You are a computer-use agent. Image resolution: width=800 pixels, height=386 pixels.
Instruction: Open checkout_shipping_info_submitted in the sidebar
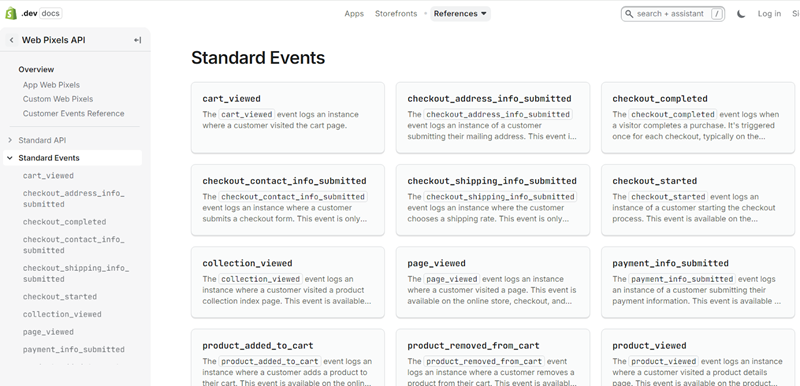click(76, 273)
